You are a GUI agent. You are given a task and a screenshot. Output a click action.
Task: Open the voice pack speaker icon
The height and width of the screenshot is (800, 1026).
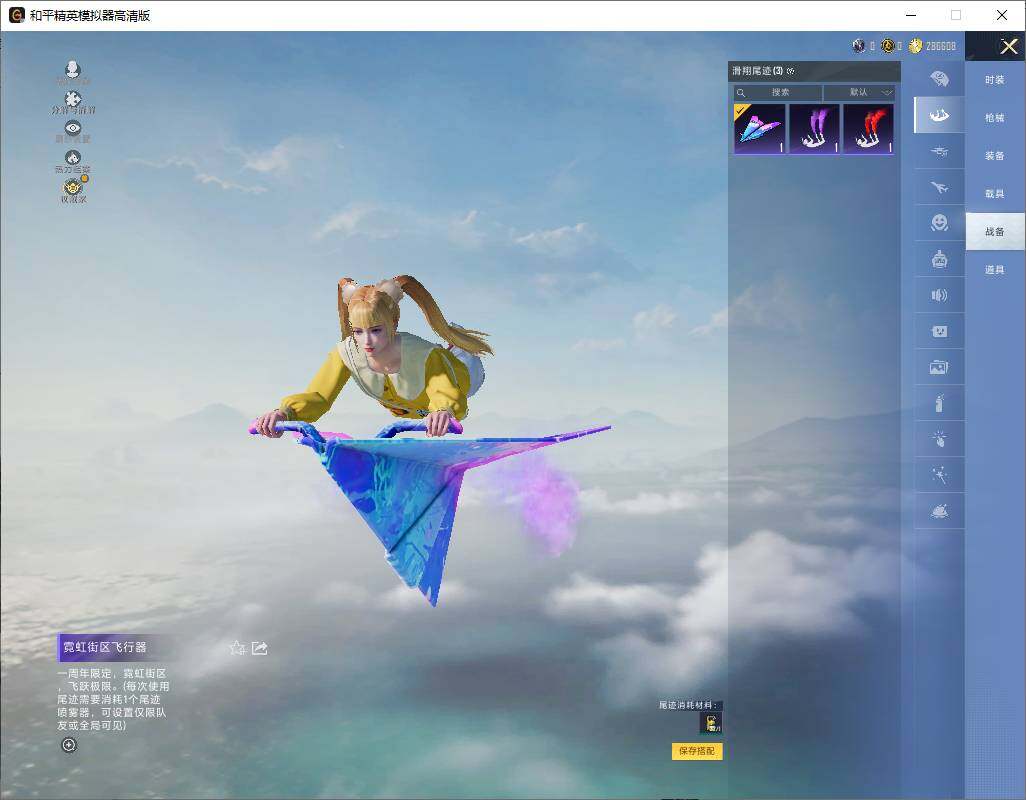point(940,296)
